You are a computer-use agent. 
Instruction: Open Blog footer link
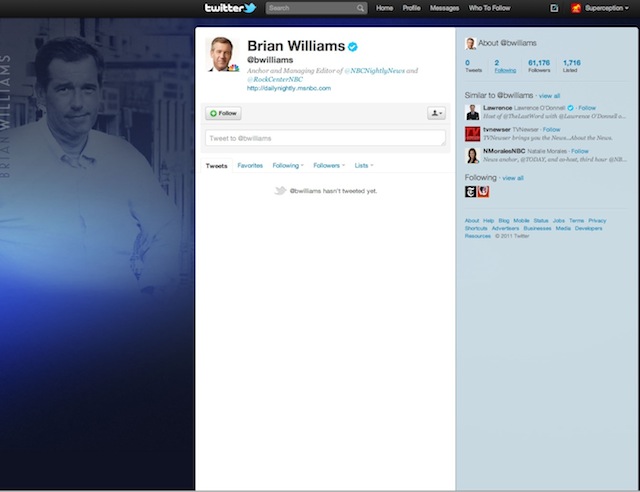(x=504, y=220)
